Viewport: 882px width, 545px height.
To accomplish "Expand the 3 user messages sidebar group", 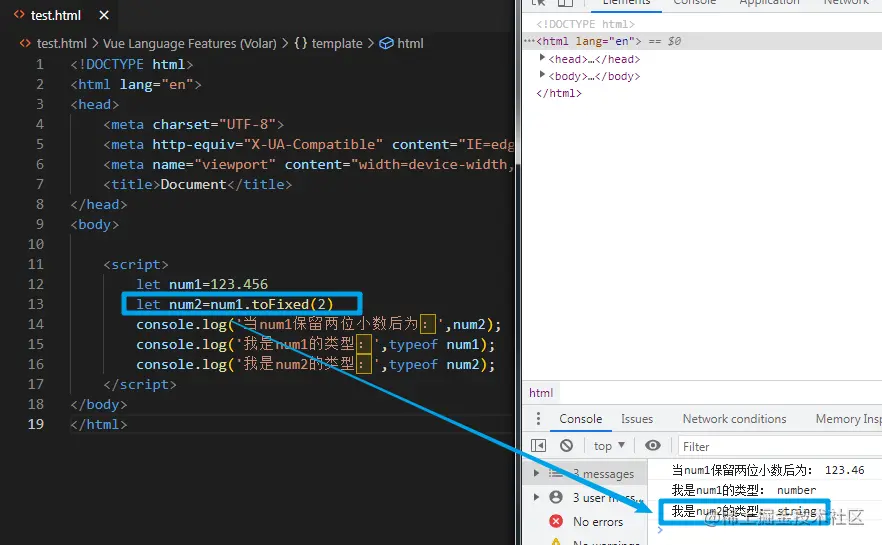I will [536, 497].
